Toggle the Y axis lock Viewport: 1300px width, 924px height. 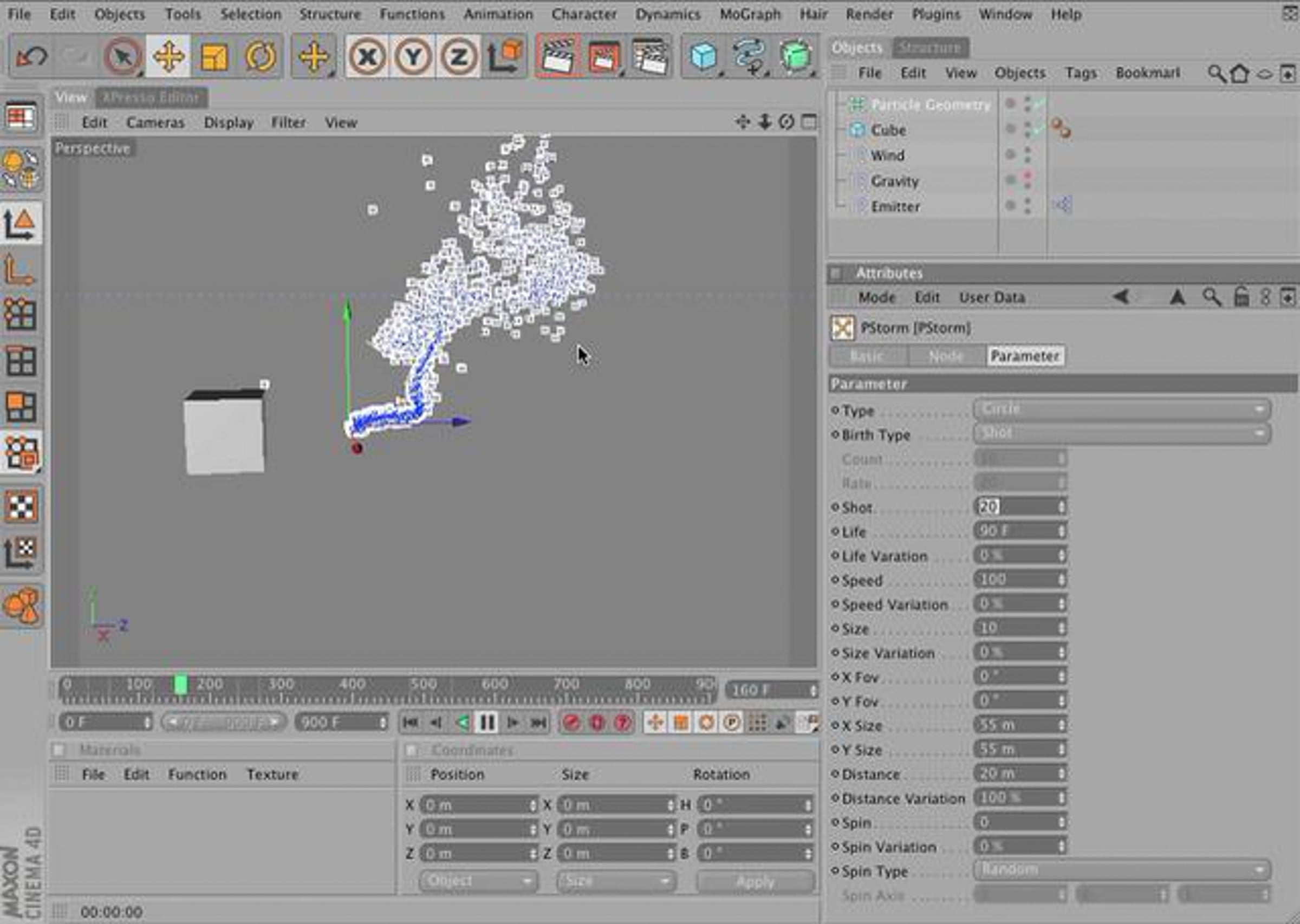[x=413, y=56]
